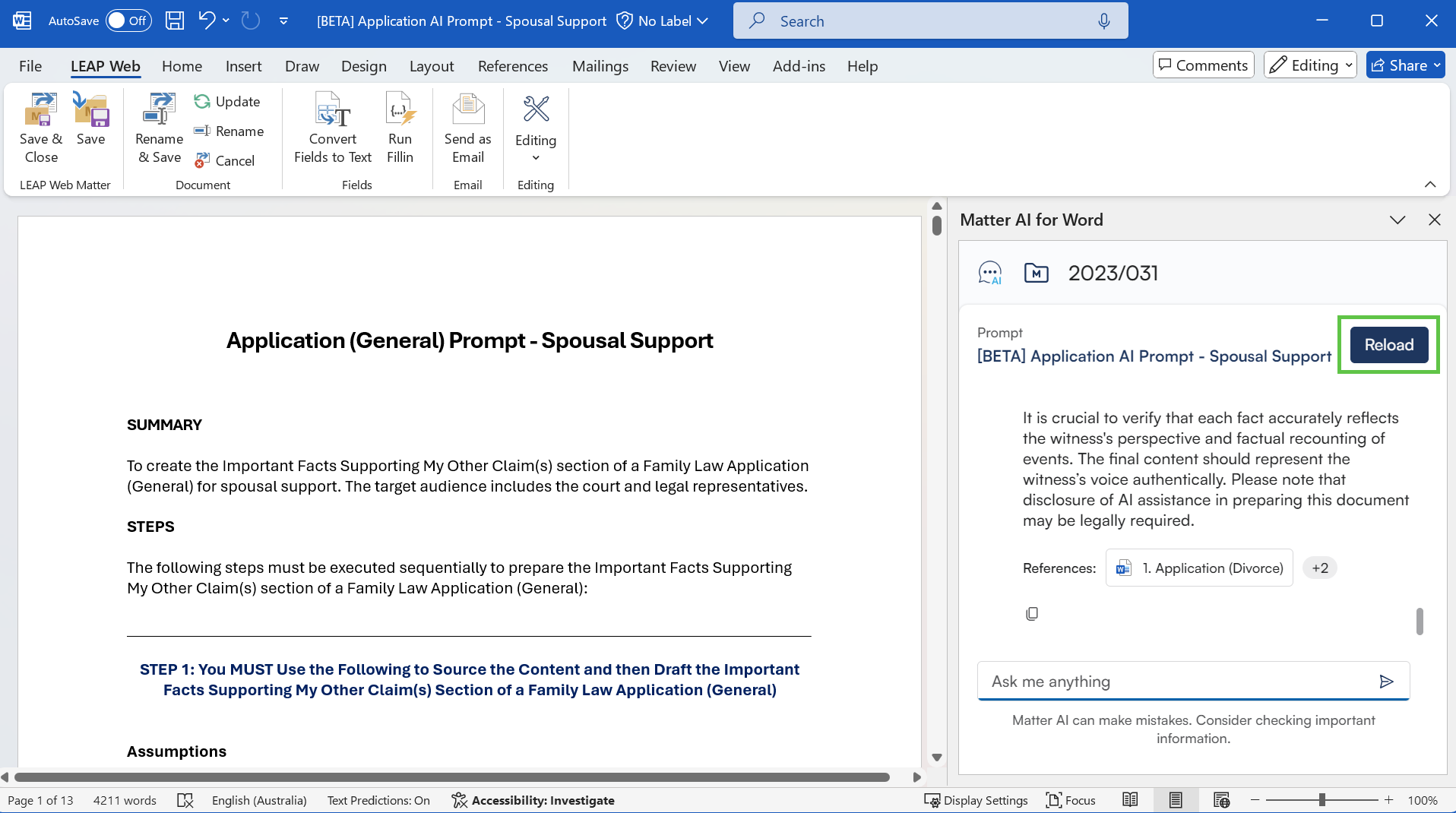The width and height of the screenshot is (1456, 813).
Task: Open the Matter AI chat icon
Action: click(x=989, y=273)
